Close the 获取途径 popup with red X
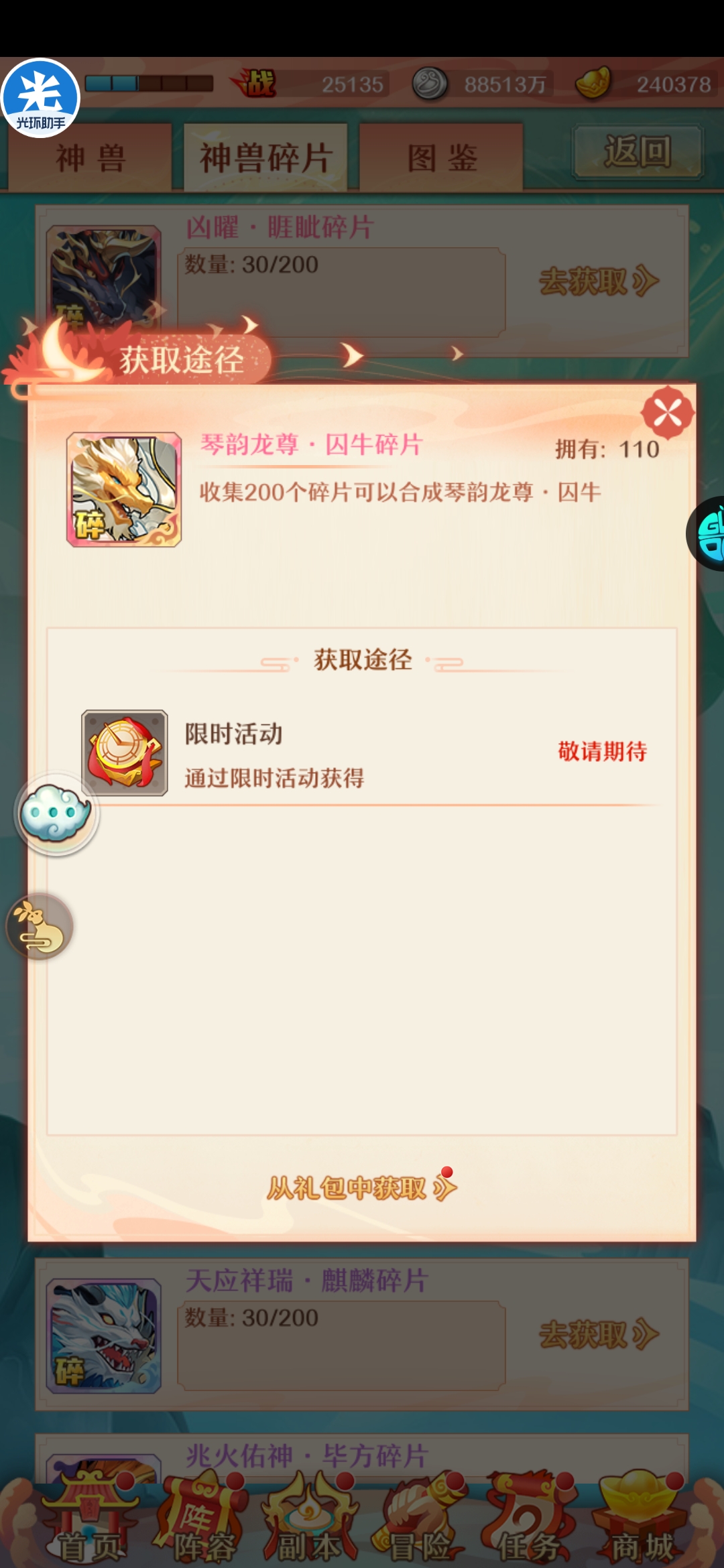Viewport: 724px width, 1568px height. click(667, 413)
